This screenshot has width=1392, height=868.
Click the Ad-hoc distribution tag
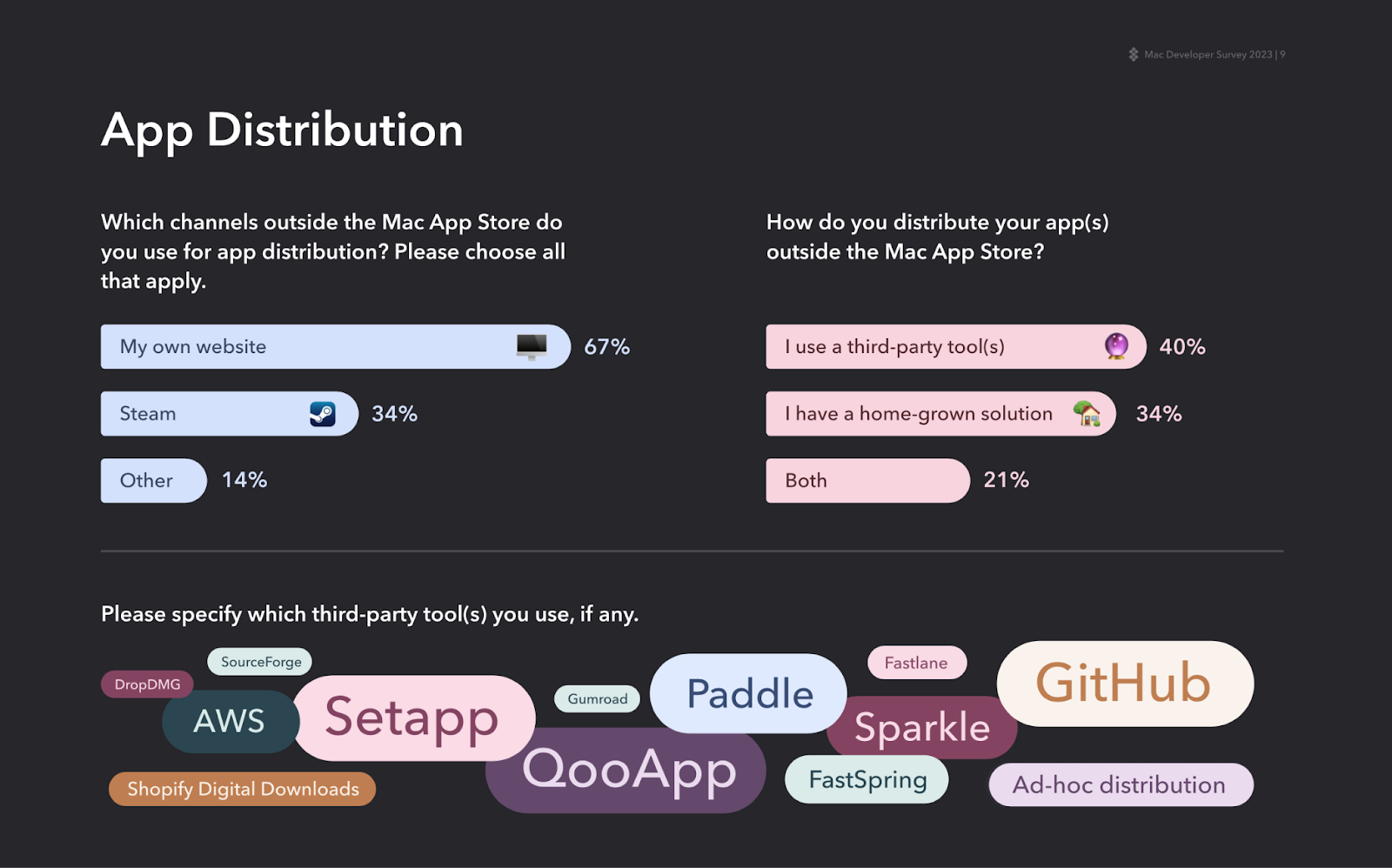[1120, 785]
